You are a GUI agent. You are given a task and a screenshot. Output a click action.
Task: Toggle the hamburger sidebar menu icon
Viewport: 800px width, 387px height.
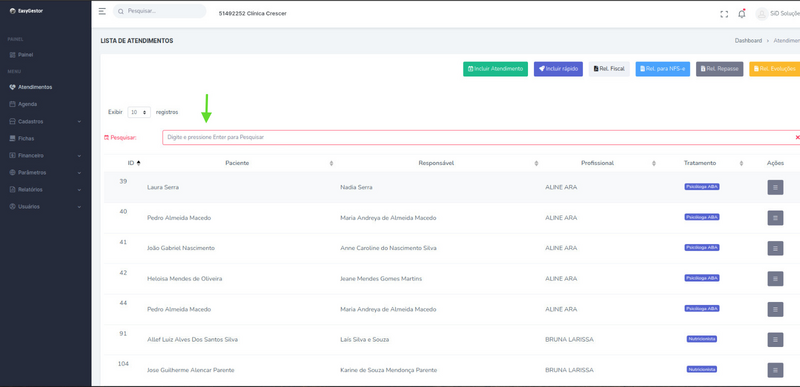102,11
